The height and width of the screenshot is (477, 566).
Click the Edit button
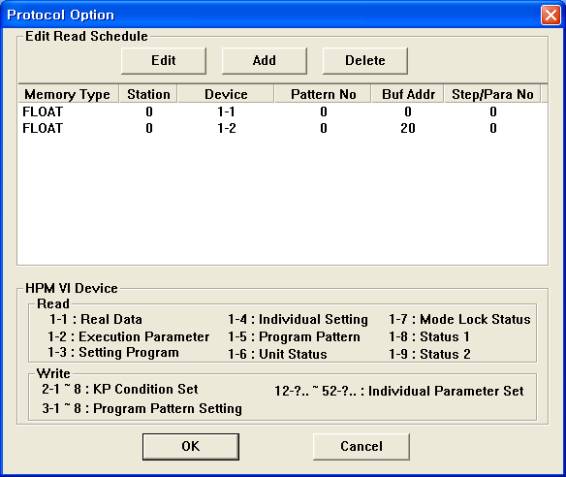(x=164, y=61)
